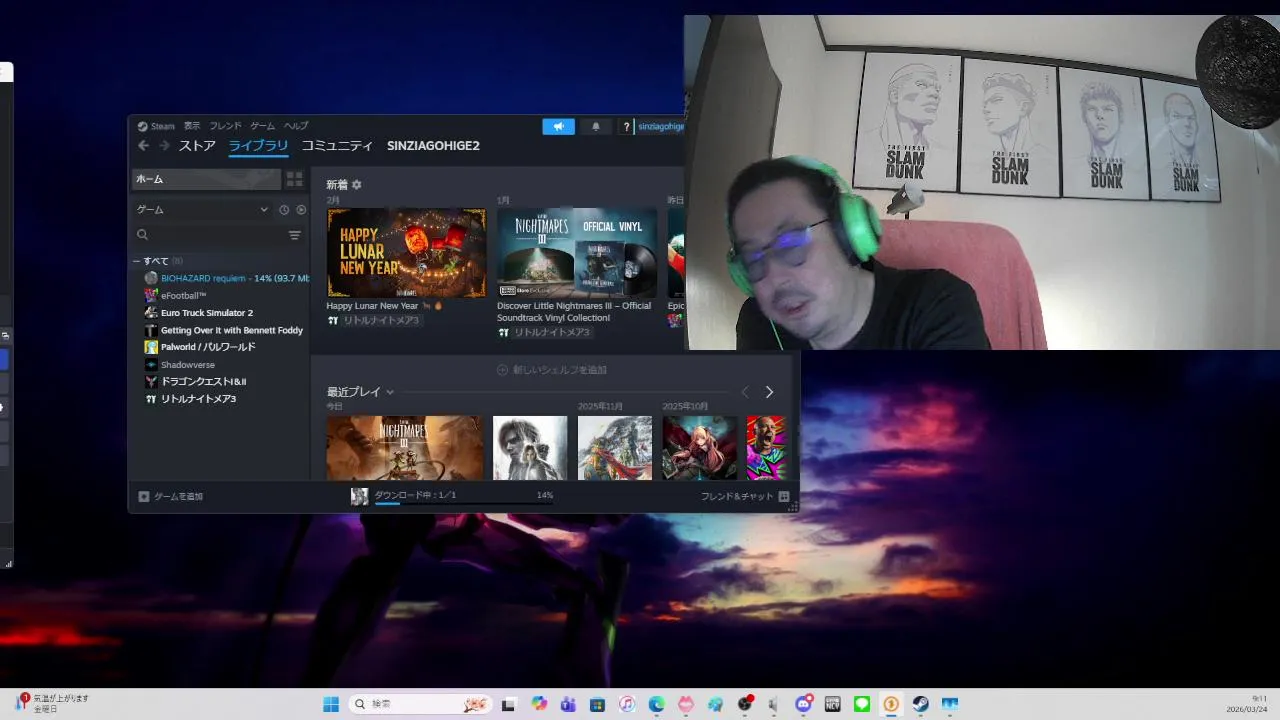Screen dimensions: 1280x720
Task: Open the Steam menu
Action: pos(156,126)
